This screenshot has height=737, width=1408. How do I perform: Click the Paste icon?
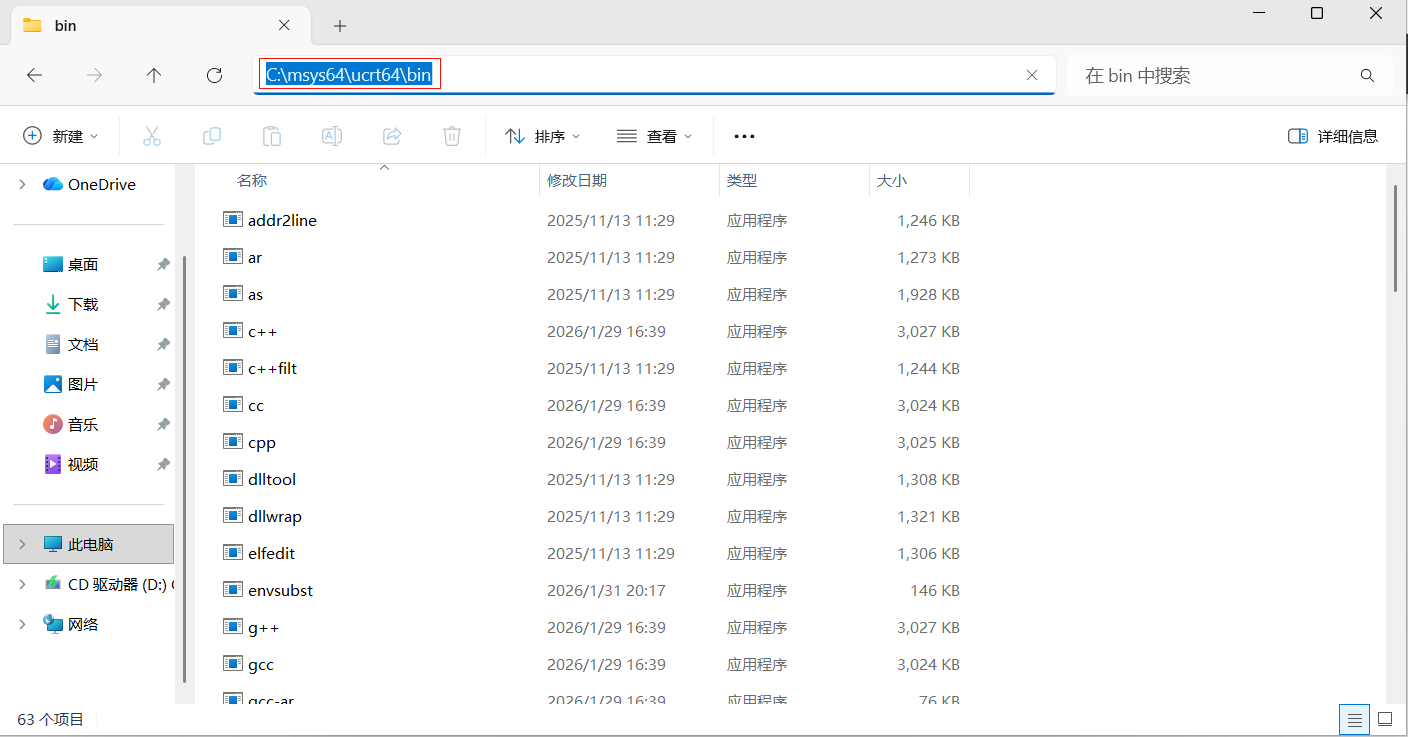click(271, 135)
